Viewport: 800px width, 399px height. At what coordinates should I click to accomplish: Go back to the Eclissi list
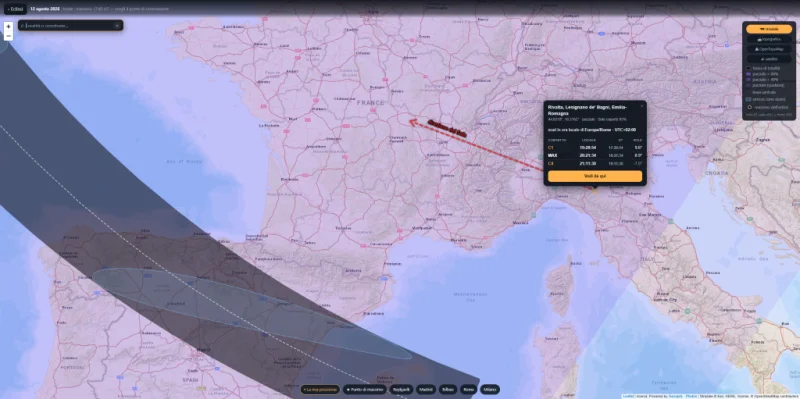pyautogui.click(x=15, y=9)
